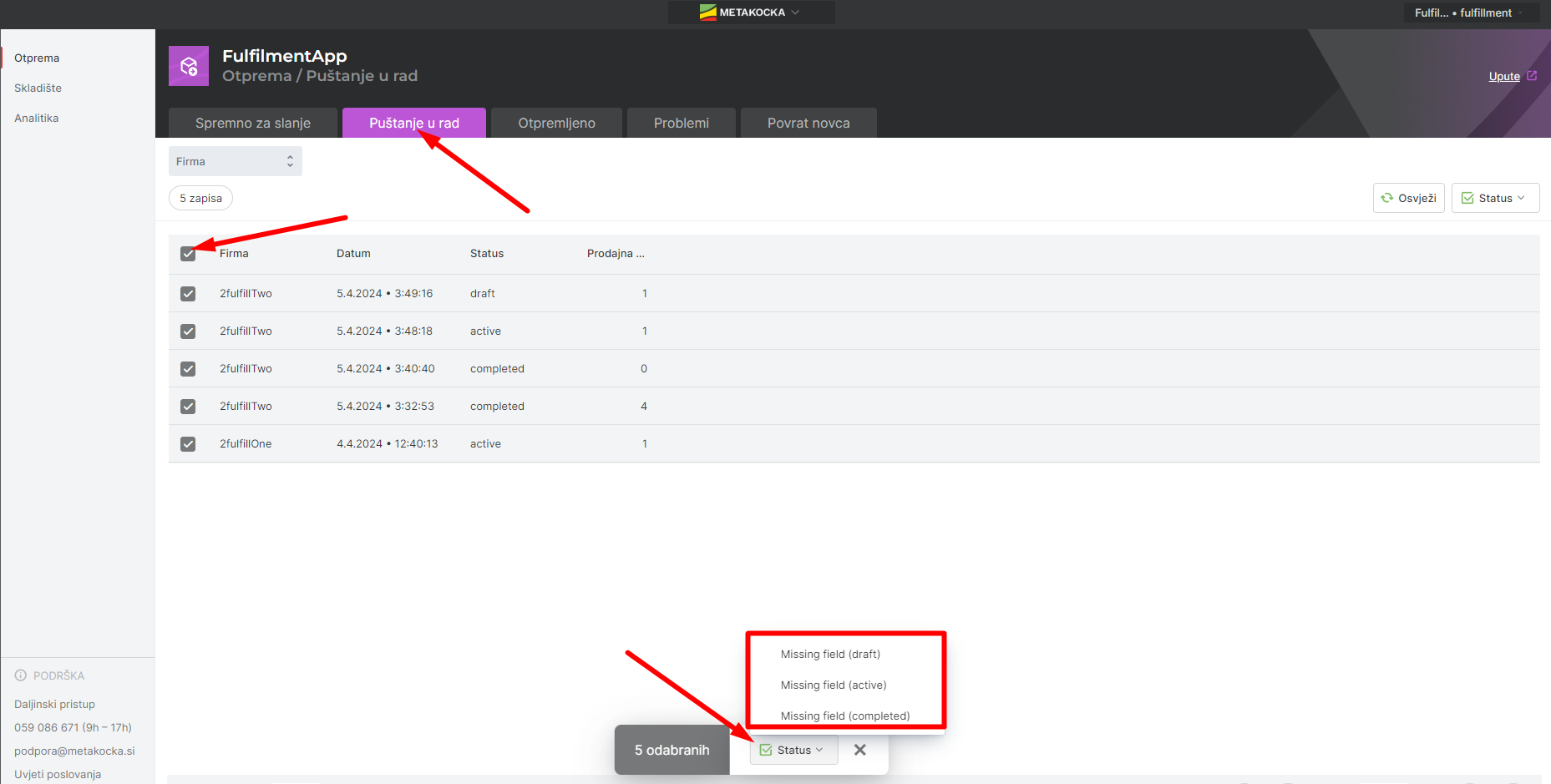Click phone number 059 086 671

(x=46, y=728)
